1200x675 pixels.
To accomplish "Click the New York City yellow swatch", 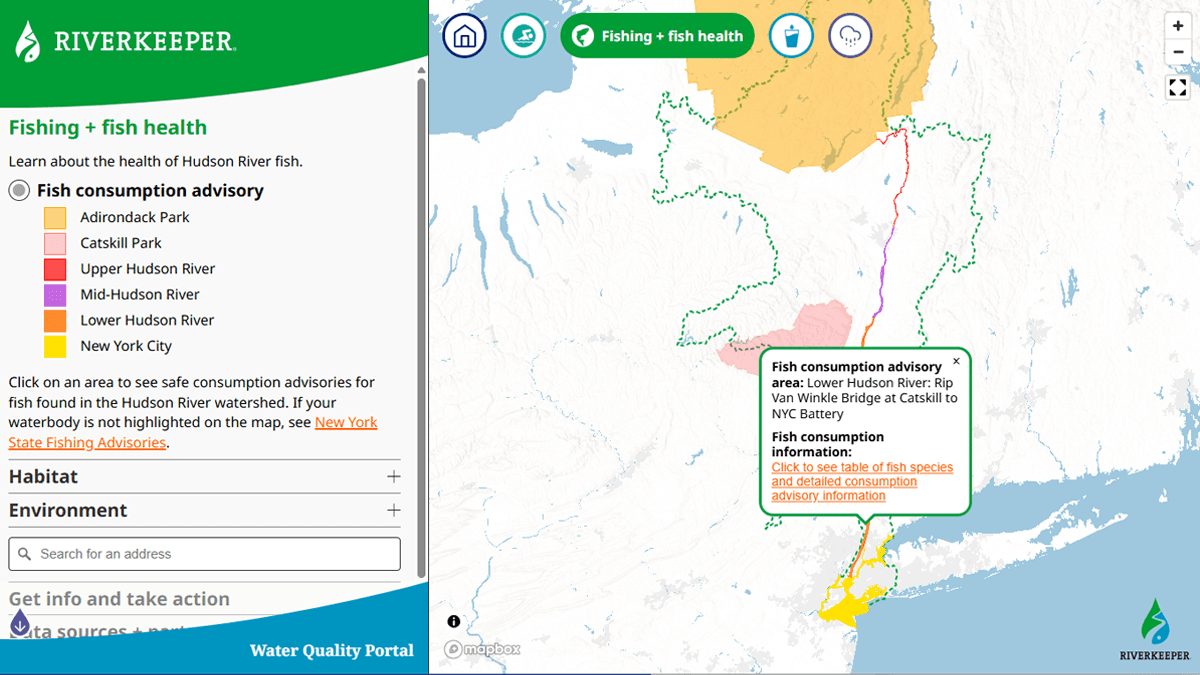I will [55, 347].
